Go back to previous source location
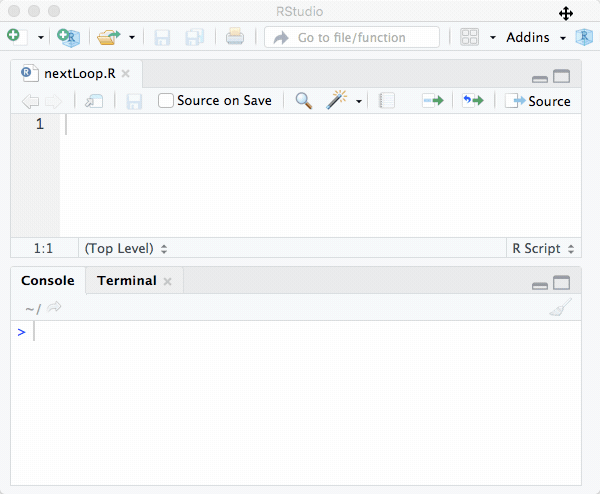The height and width of the screenshot is (494, 600). [x=30, y=101]
